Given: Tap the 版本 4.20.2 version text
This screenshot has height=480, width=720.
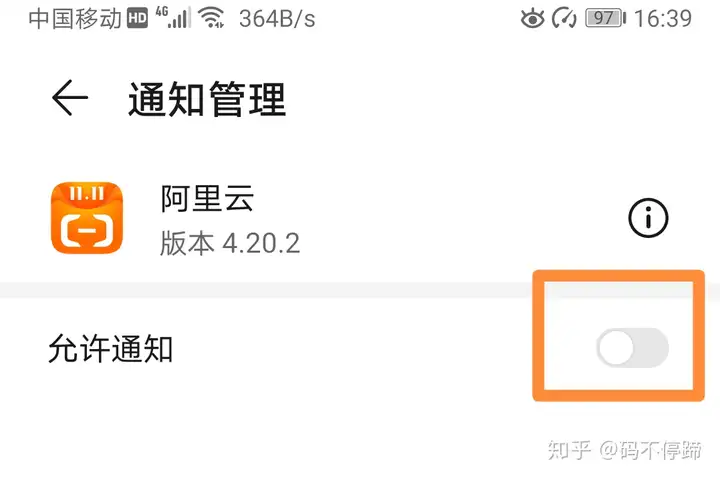Looking at the screenshot, I should (230, 243).
